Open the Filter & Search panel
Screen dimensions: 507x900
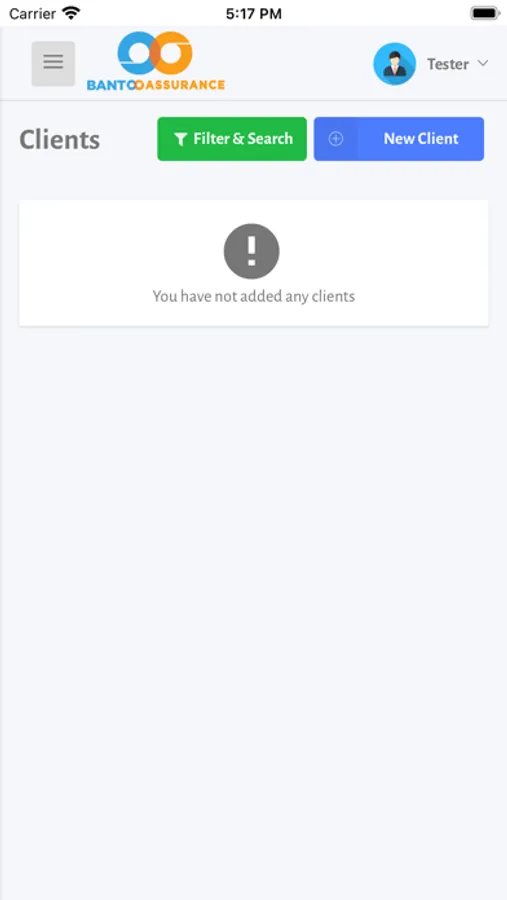(x=232, y=139)
